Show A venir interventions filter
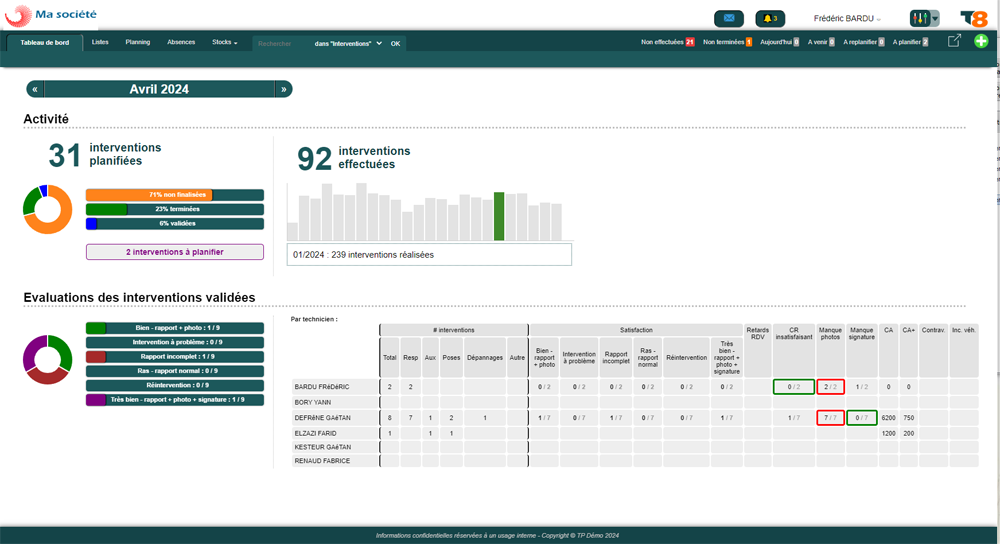 point(821,42)
